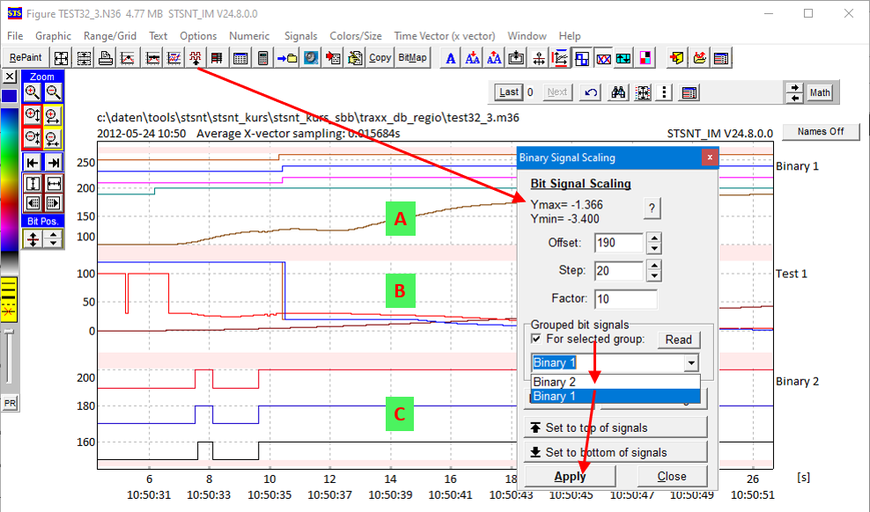Screen dimensions: 870x512
Task: Click the swap arrows button beside Math
Action: 795,93
